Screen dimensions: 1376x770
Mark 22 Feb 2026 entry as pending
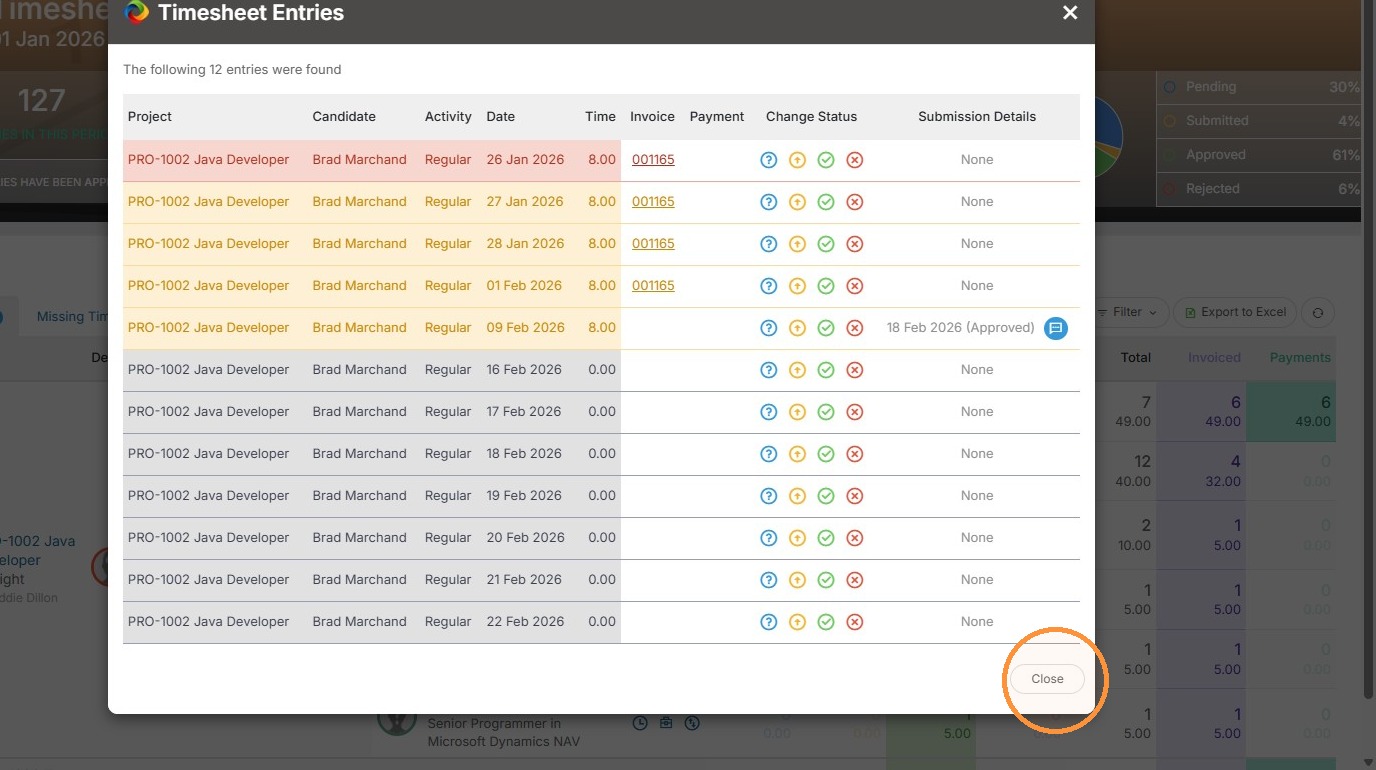click(x=769, y=622)
